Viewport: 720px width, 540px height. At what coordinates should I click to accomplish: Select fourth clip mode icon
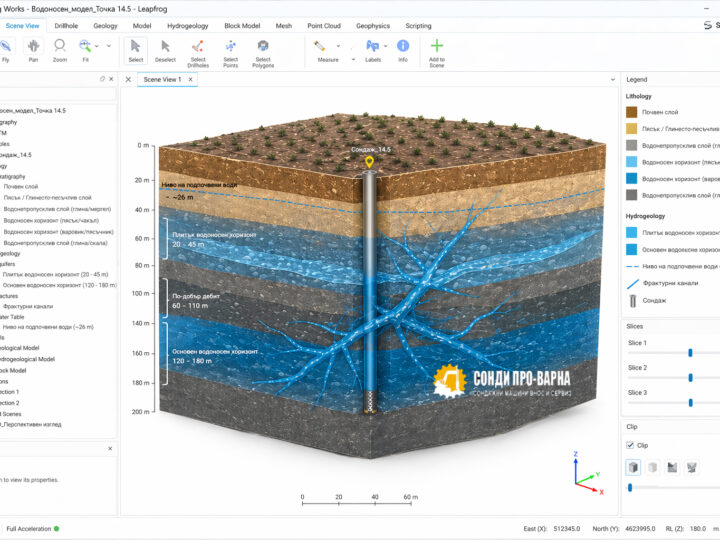(x=692, y=467)
